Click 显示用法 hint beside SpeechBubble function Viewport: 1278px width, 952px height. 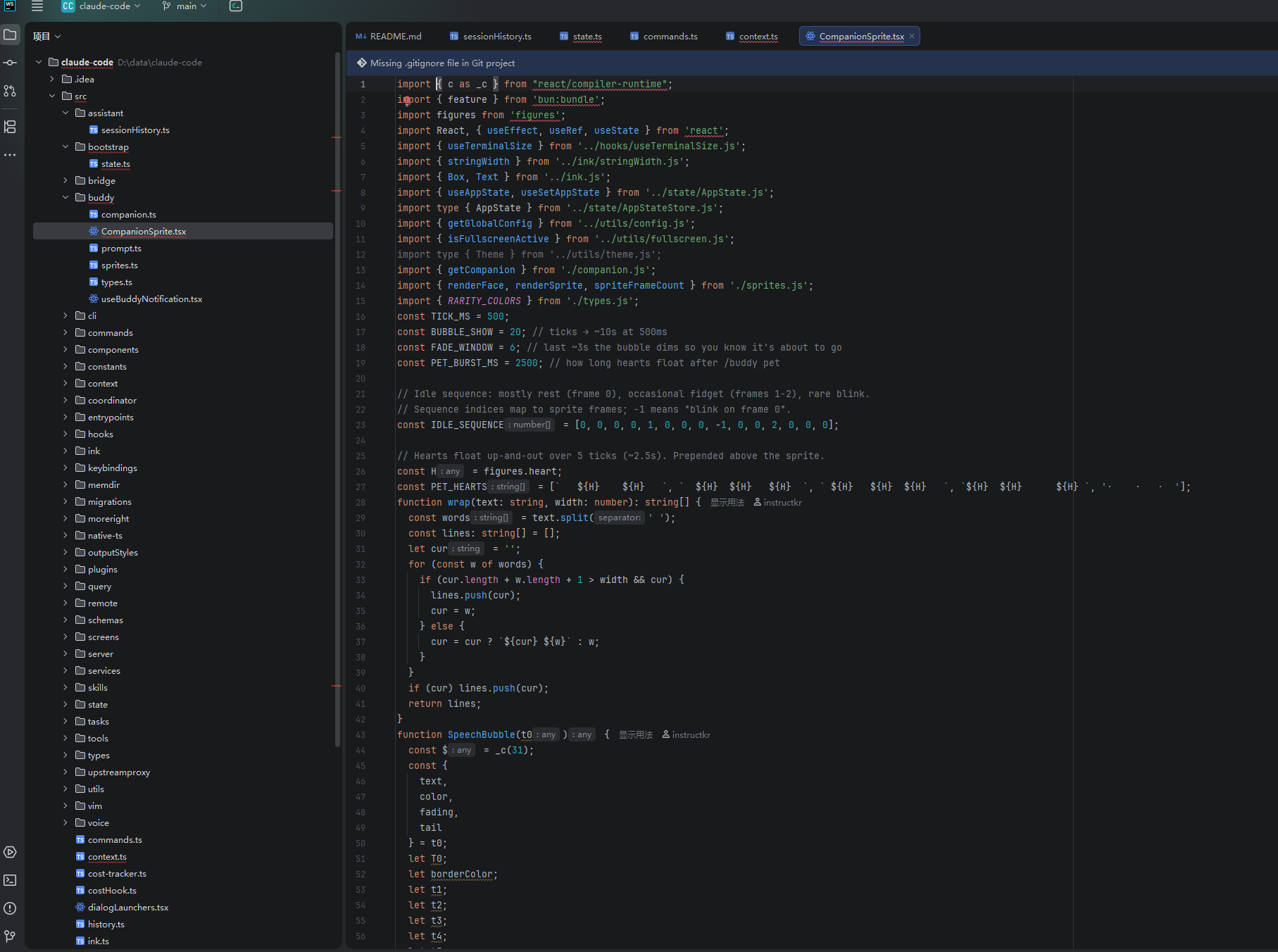pos(635,735)
